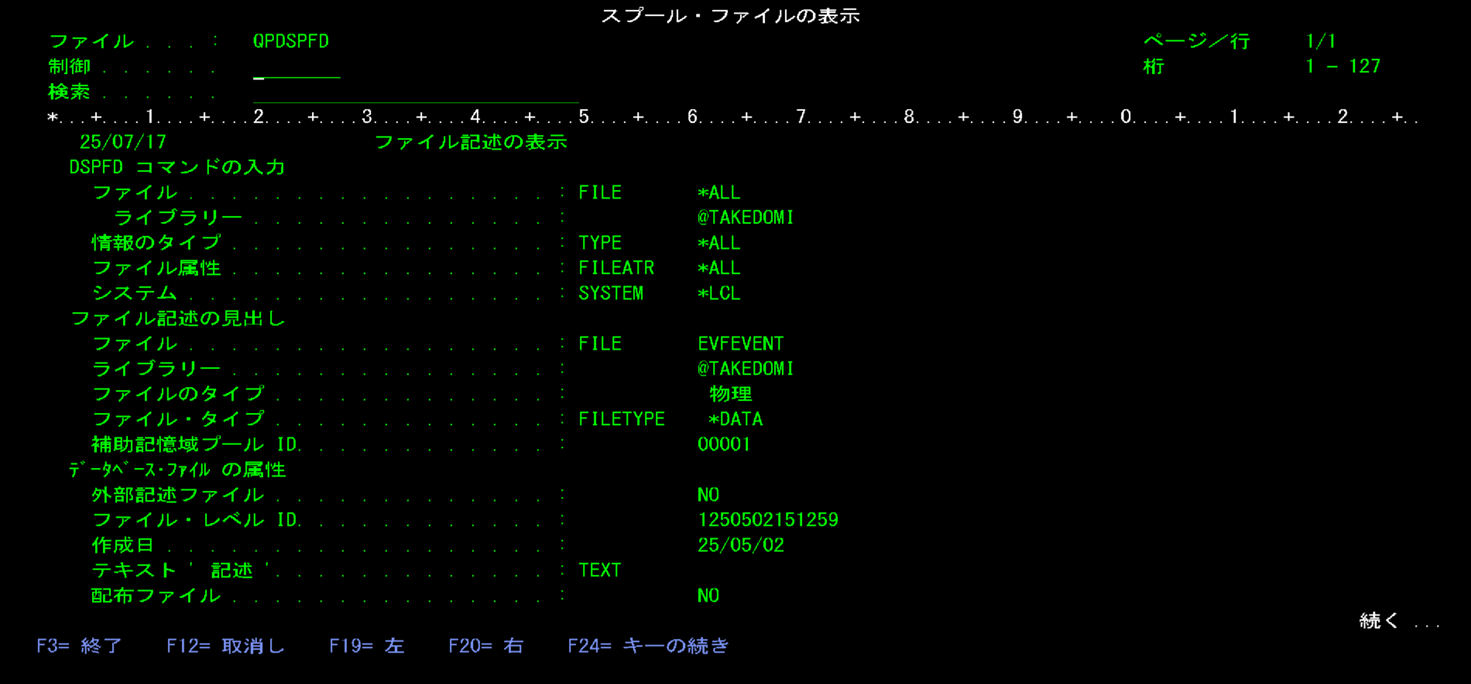The width and height of the screenshot is (1471, 684).
Task: Focus the 検索 search input field
Action: (416, 93)
